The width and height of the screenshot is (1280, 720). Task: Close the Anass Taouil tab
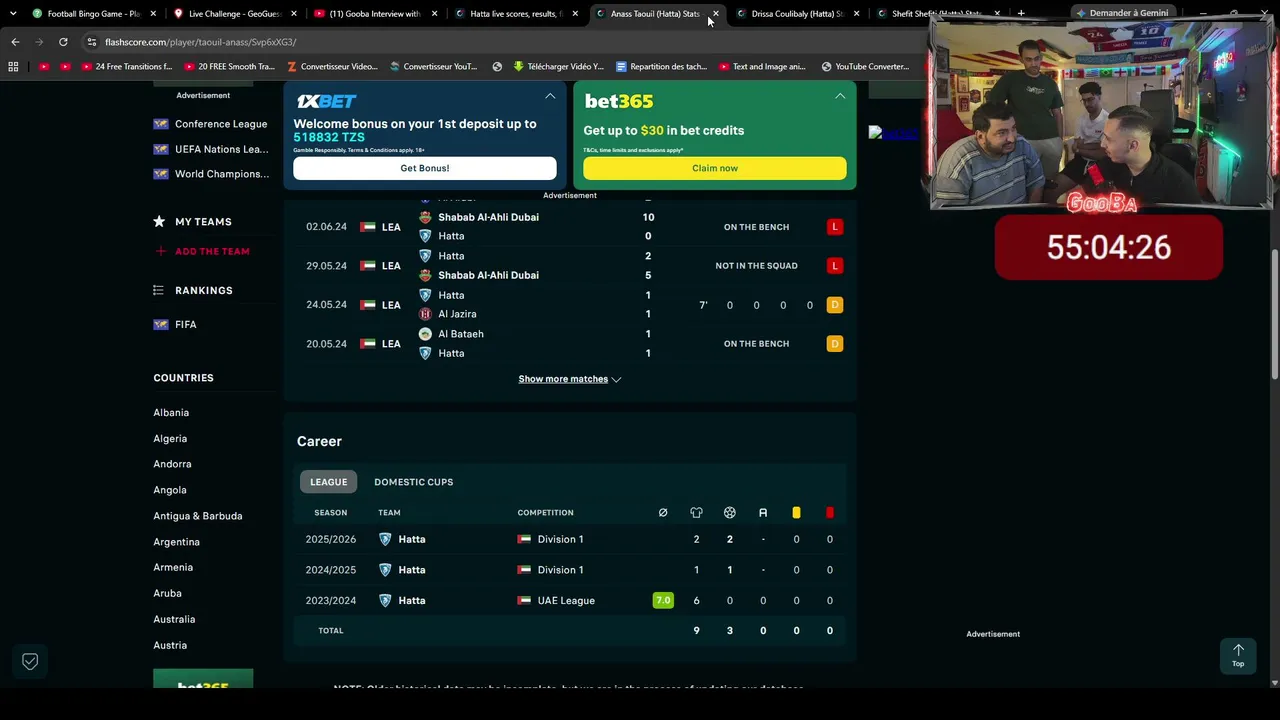coord(715,14)
